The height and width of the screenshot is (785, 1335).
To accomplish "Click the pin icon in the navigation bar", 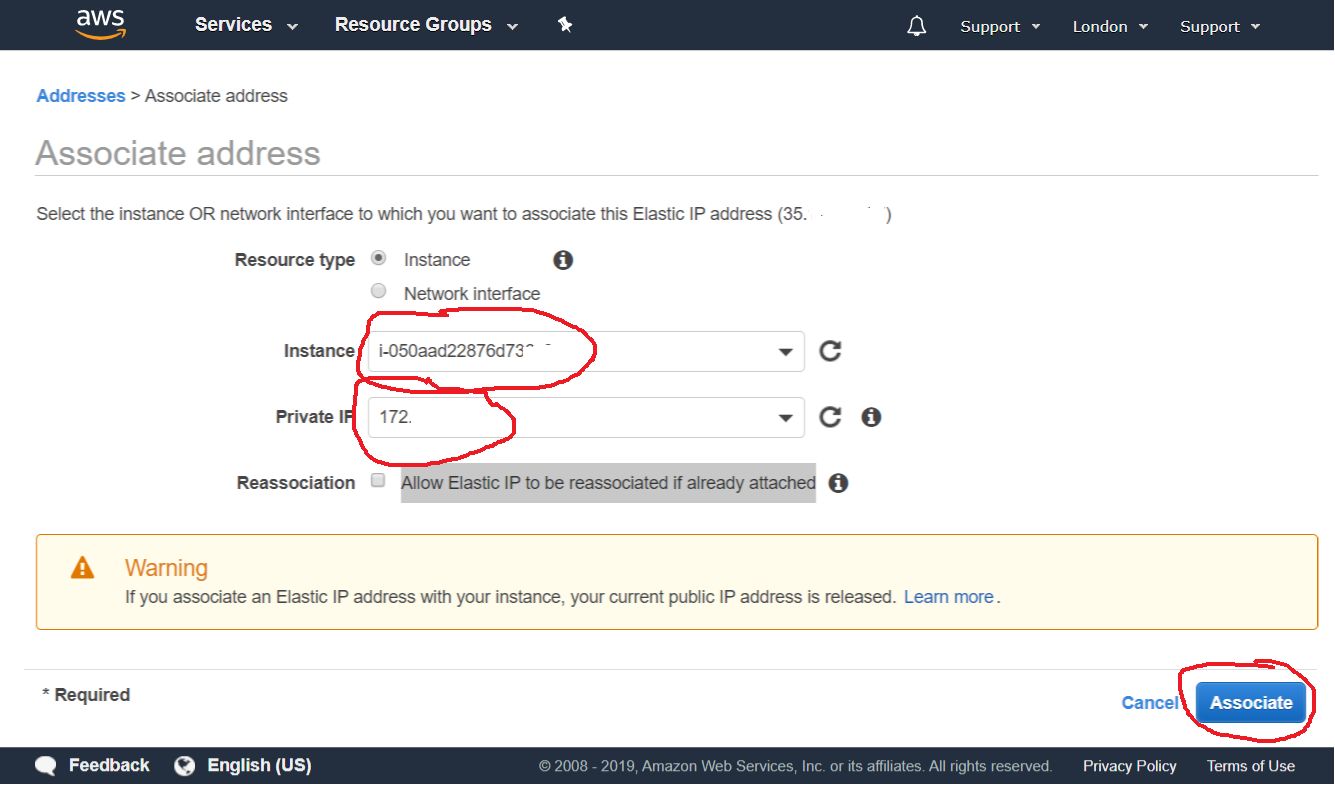I will [565, 24].
